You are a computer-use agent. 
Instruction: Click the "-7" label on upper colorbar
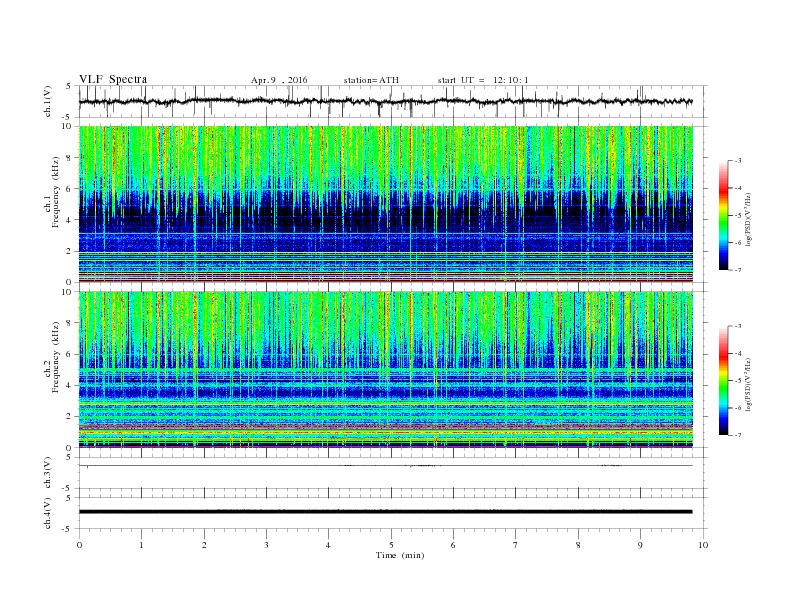(737, 270)
